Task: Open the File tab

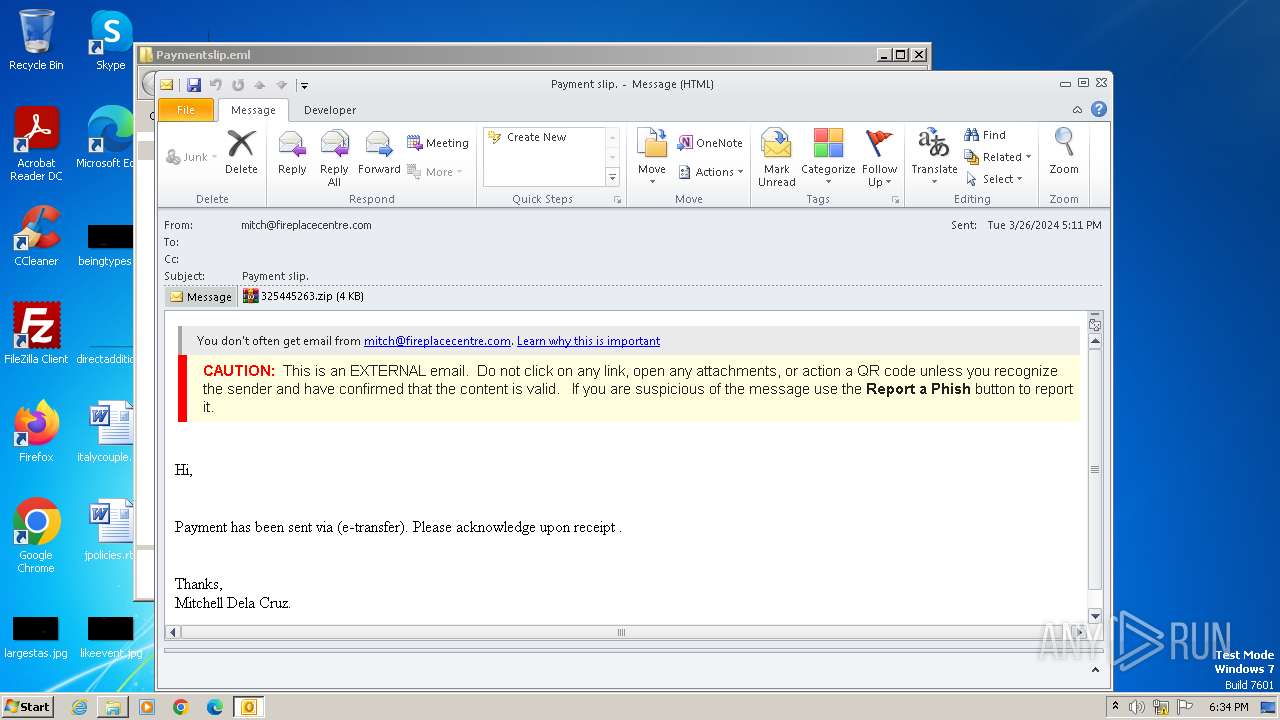Action: coord(186,110)
